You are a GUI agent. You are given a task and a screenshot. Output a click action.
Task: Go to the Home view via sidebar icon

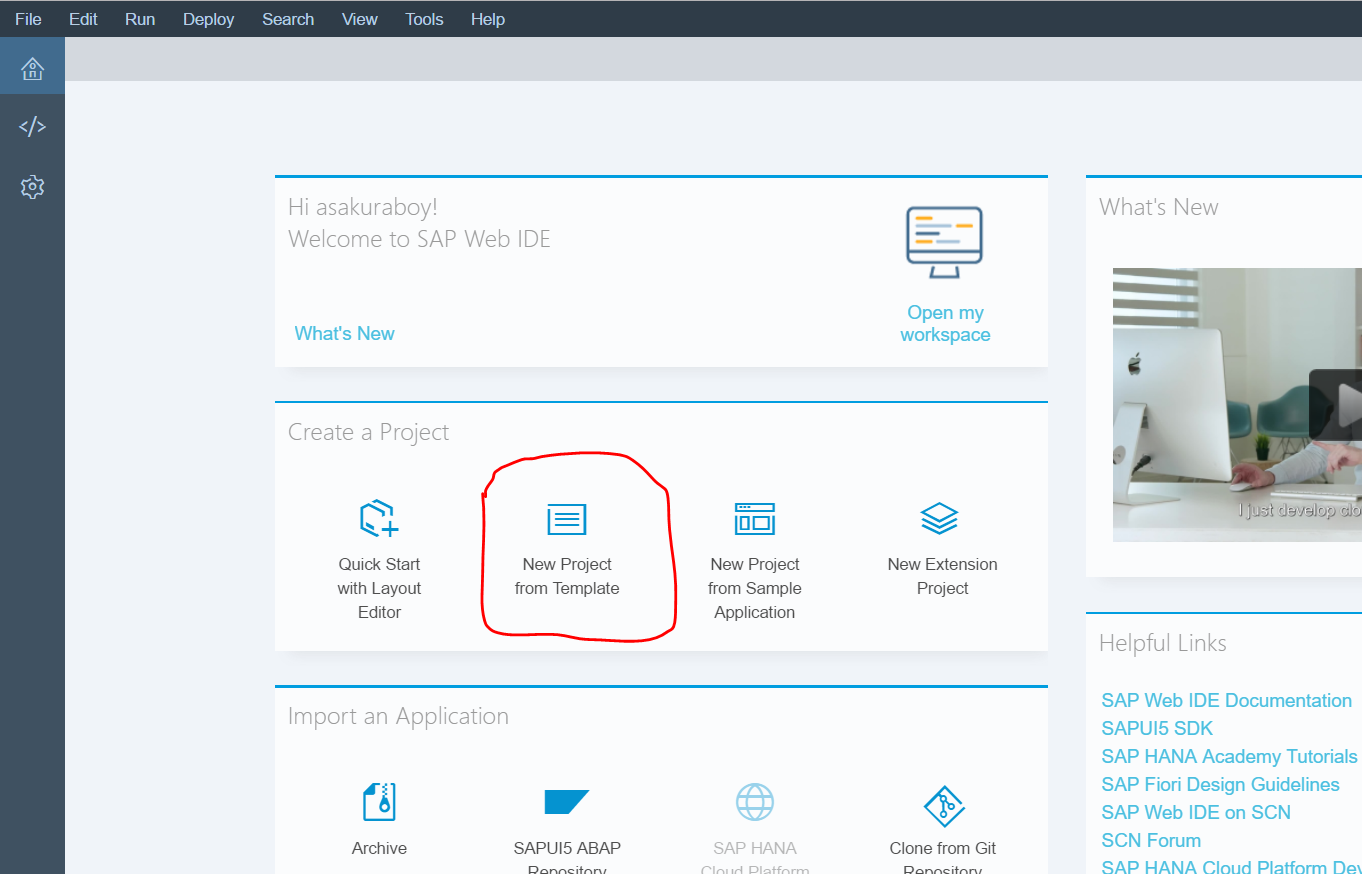[x=32, y=68]
